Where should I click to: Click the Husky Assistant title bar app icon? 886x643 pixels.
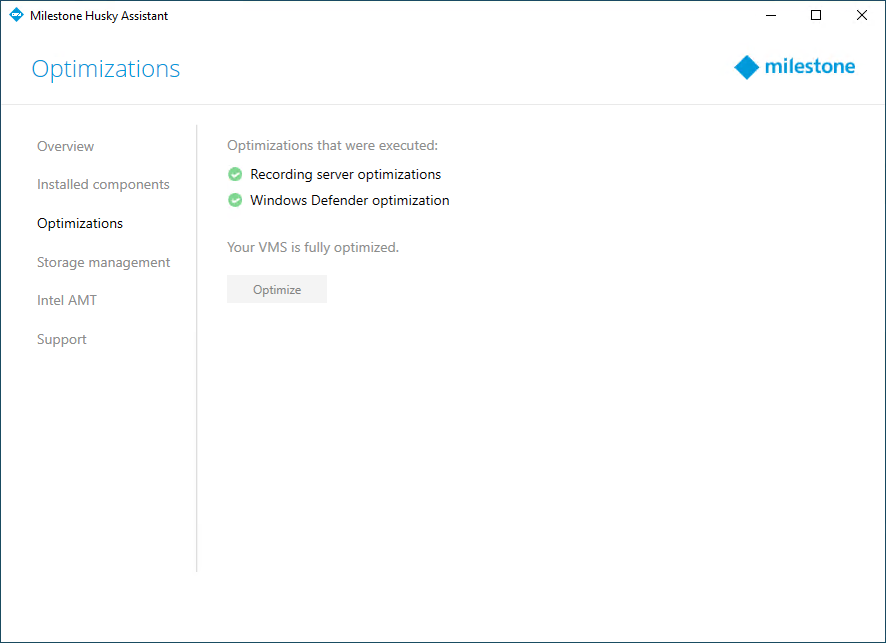[x=16, y=15]
